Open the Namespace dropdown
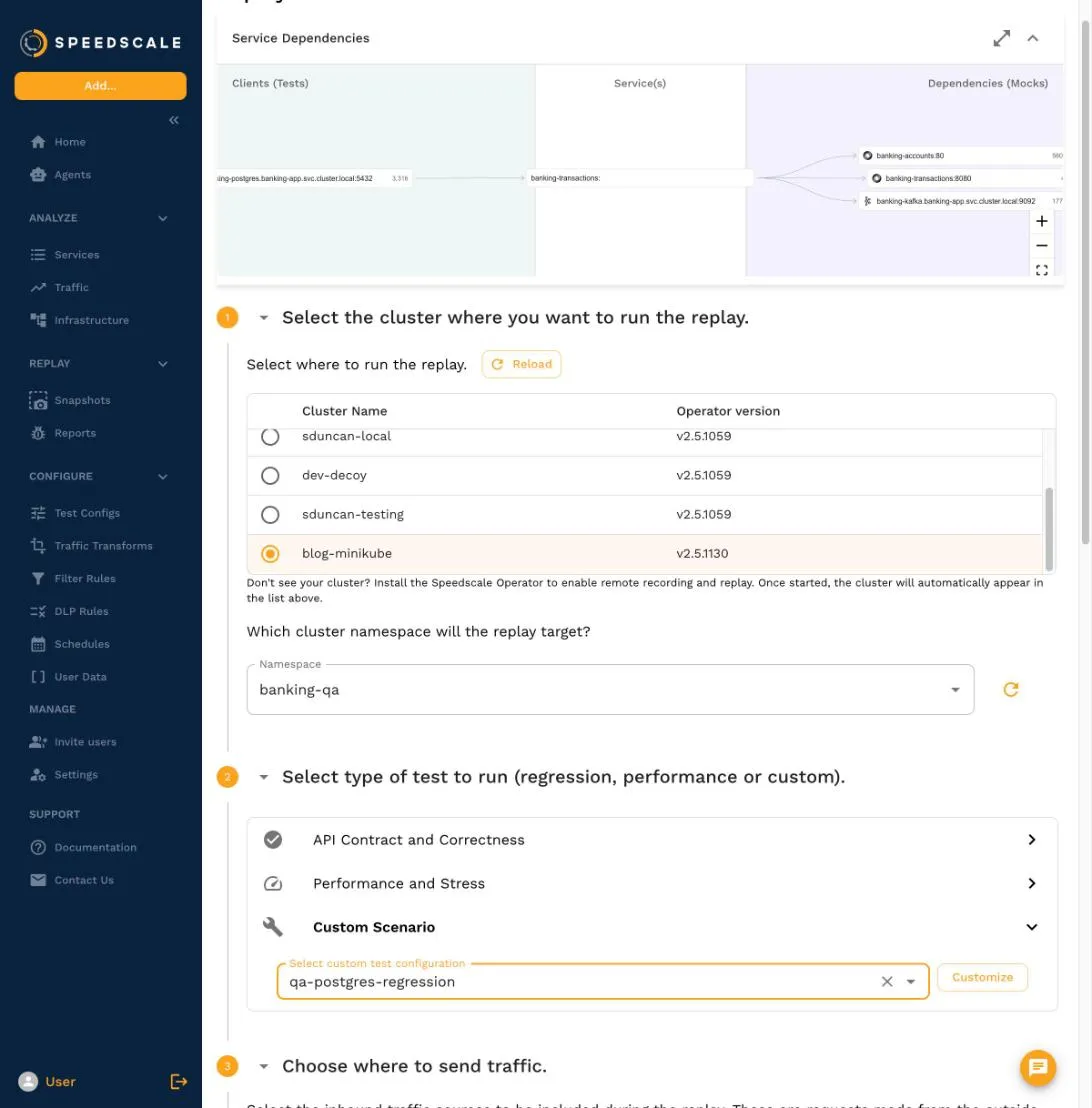Viewport: 1092px width, 1108px height. point(610,690)
